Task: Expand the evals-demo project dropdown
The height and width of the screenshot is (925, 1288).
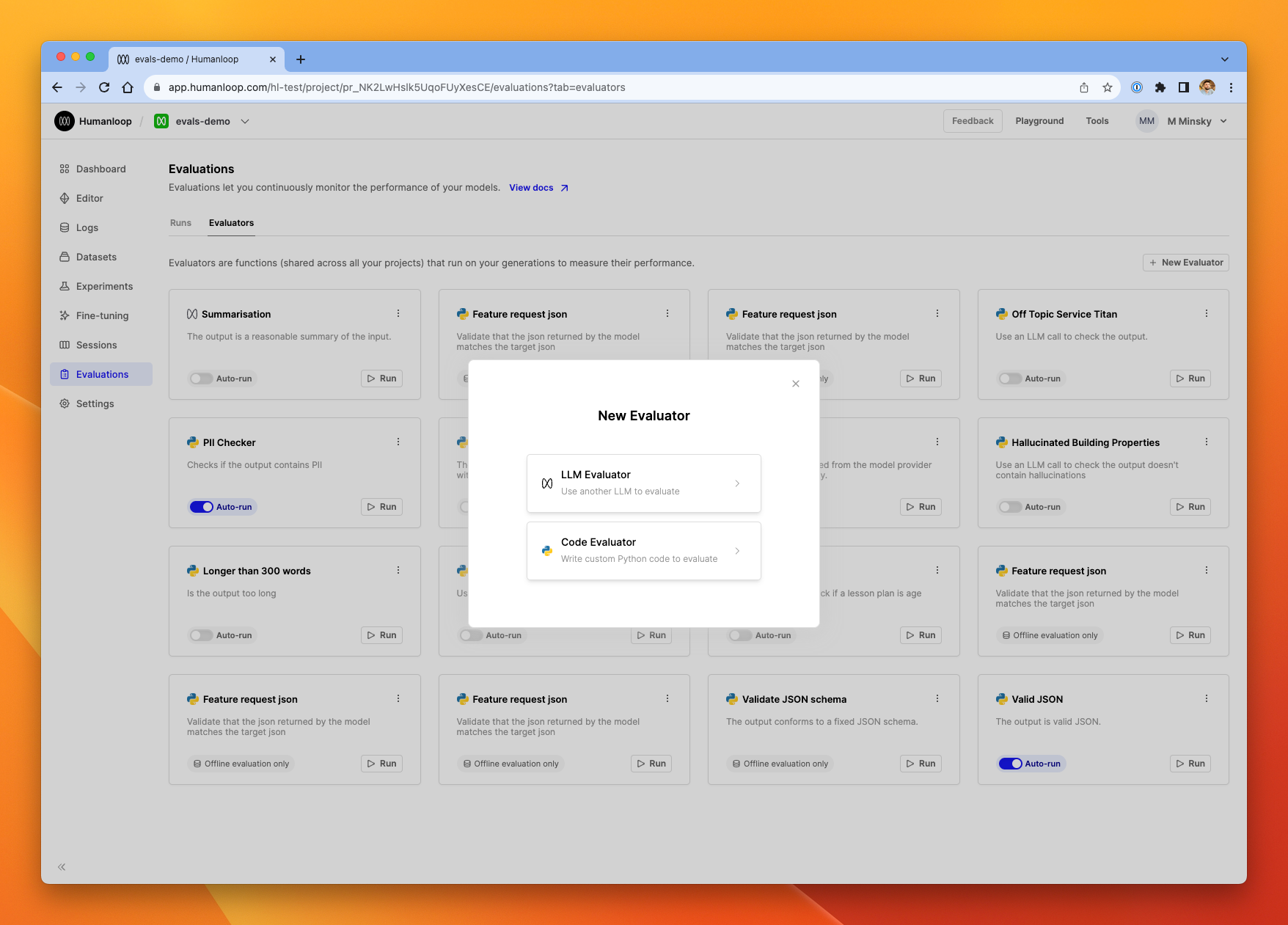Action: click(245, 121)
